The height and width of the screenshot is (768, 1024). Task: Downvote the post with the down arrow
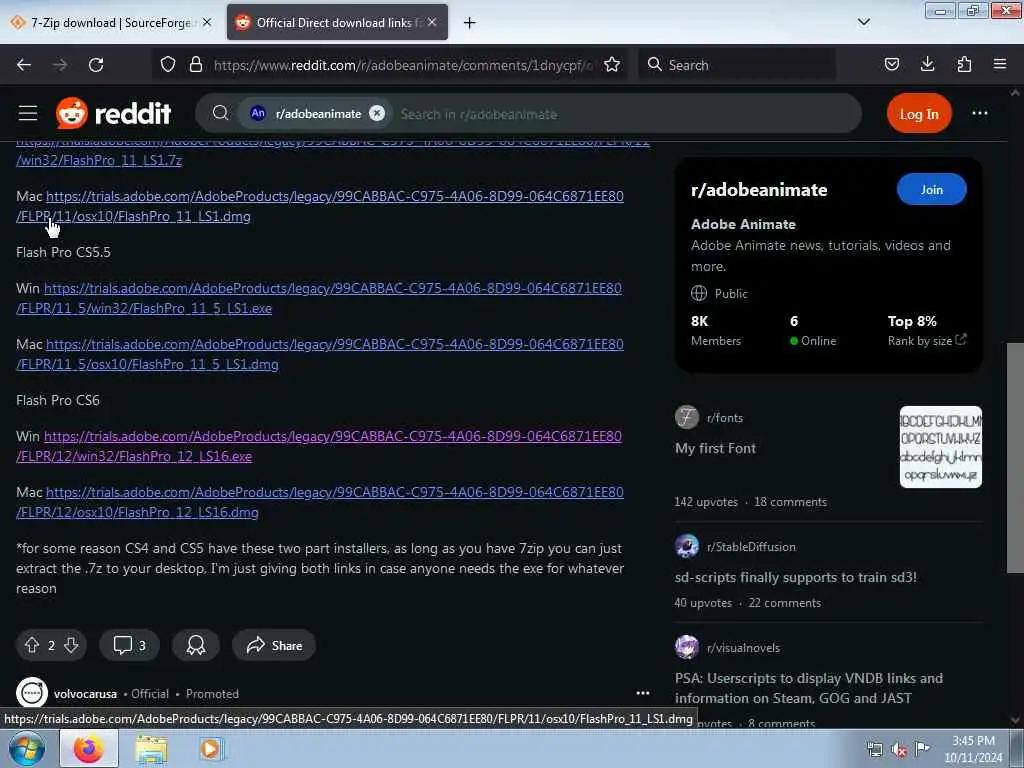tap(71, 645)
